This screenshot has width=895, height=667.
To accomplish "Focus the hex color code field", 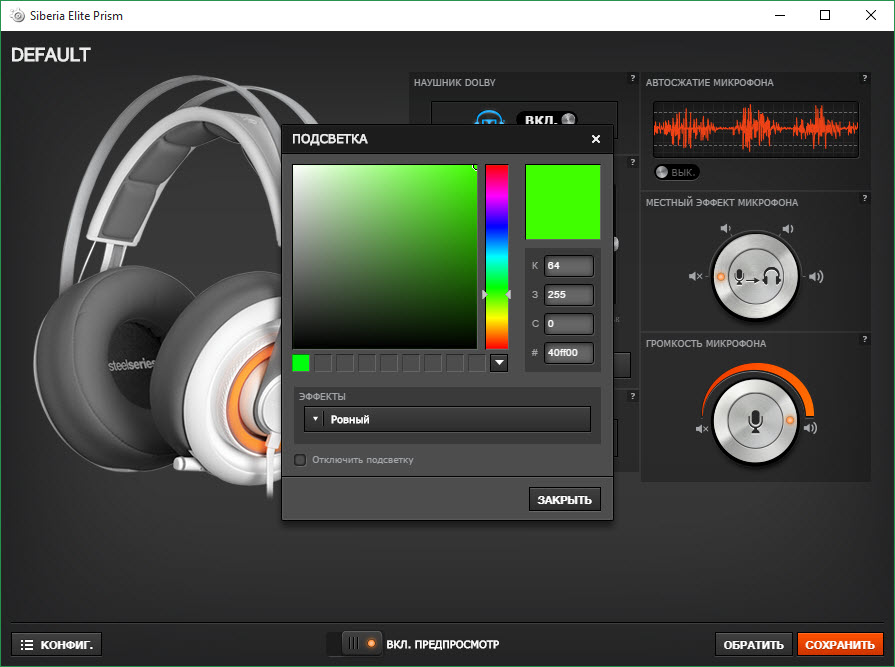I will [569, 353].
